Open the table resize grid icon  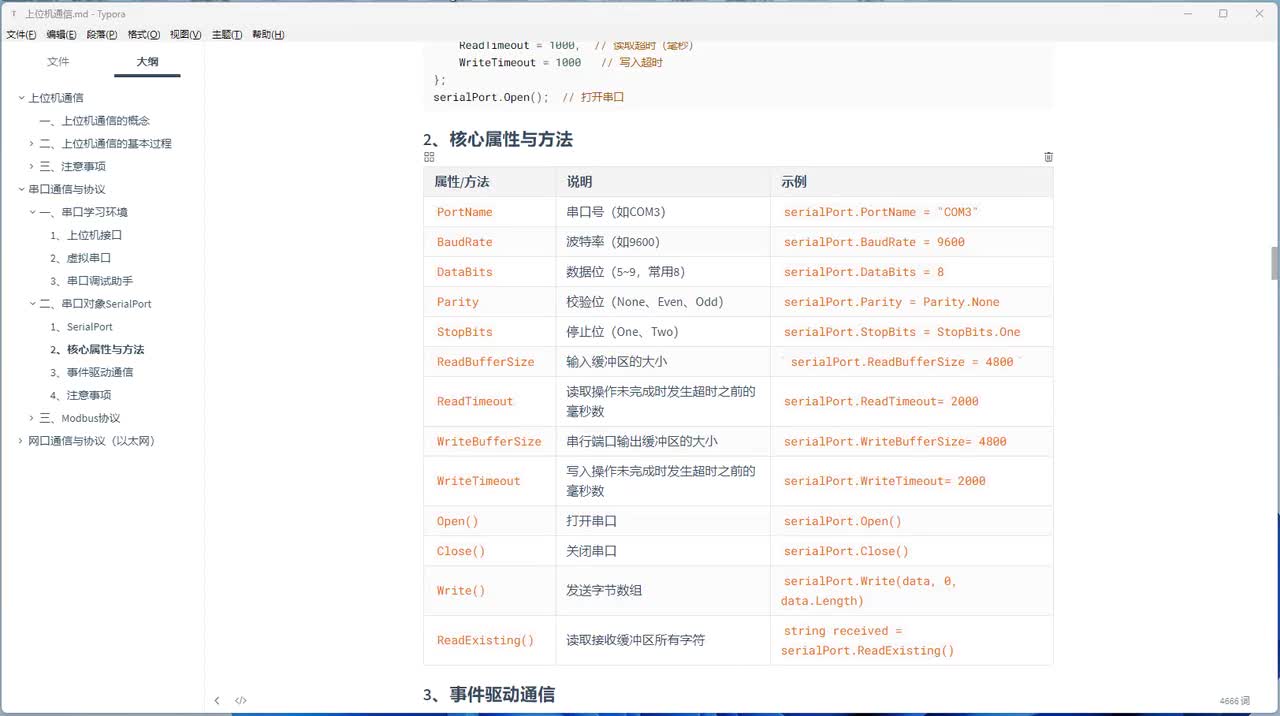[x=429, y=157]
